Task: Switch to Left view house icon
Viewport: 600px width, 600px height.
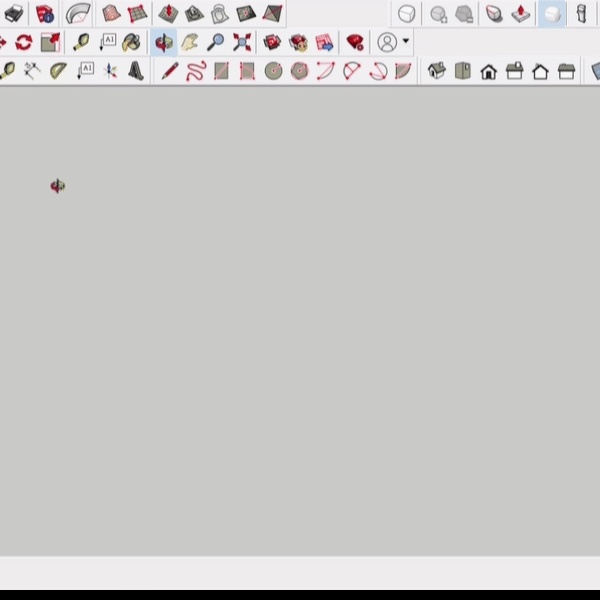Action: (566, 71)
